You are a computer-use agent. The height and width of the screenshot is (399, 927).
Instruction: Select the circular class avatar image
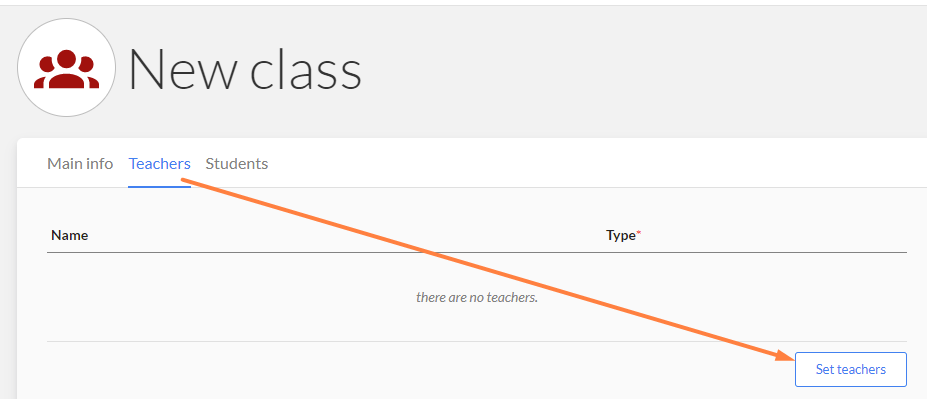[x=66, y=67]
